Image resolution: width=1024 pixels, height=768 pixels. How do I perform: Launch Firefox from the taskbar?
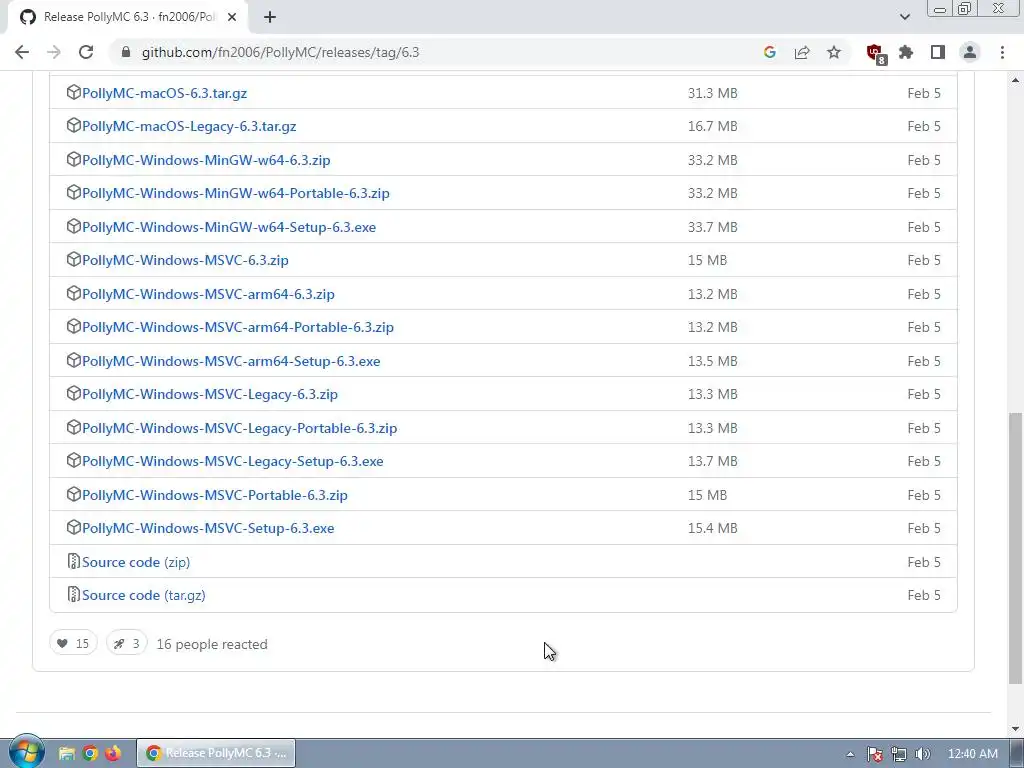(x=113, y=753)
